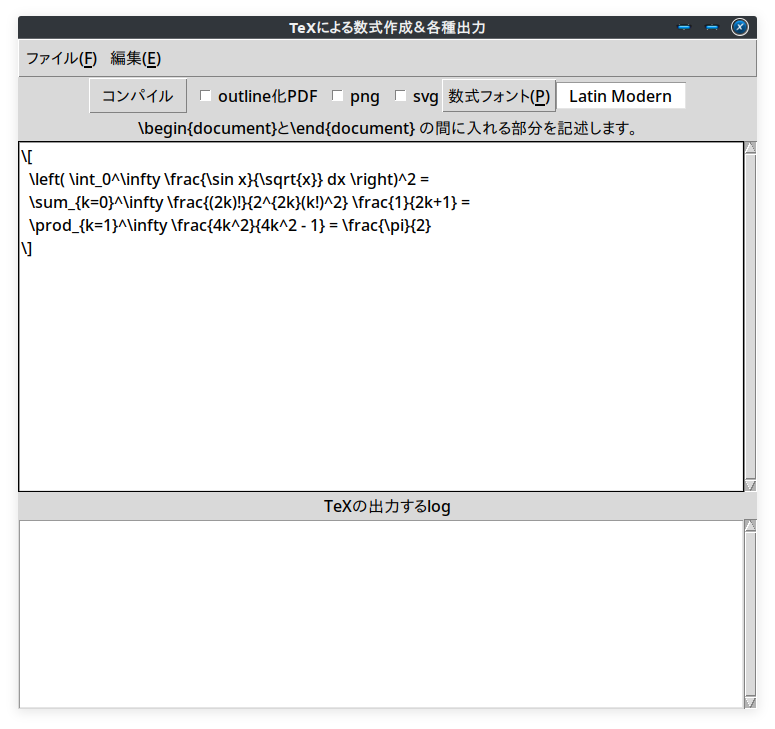Click the log pane's vertical scrollbar track
775x729 pixels.
point(750,615)
